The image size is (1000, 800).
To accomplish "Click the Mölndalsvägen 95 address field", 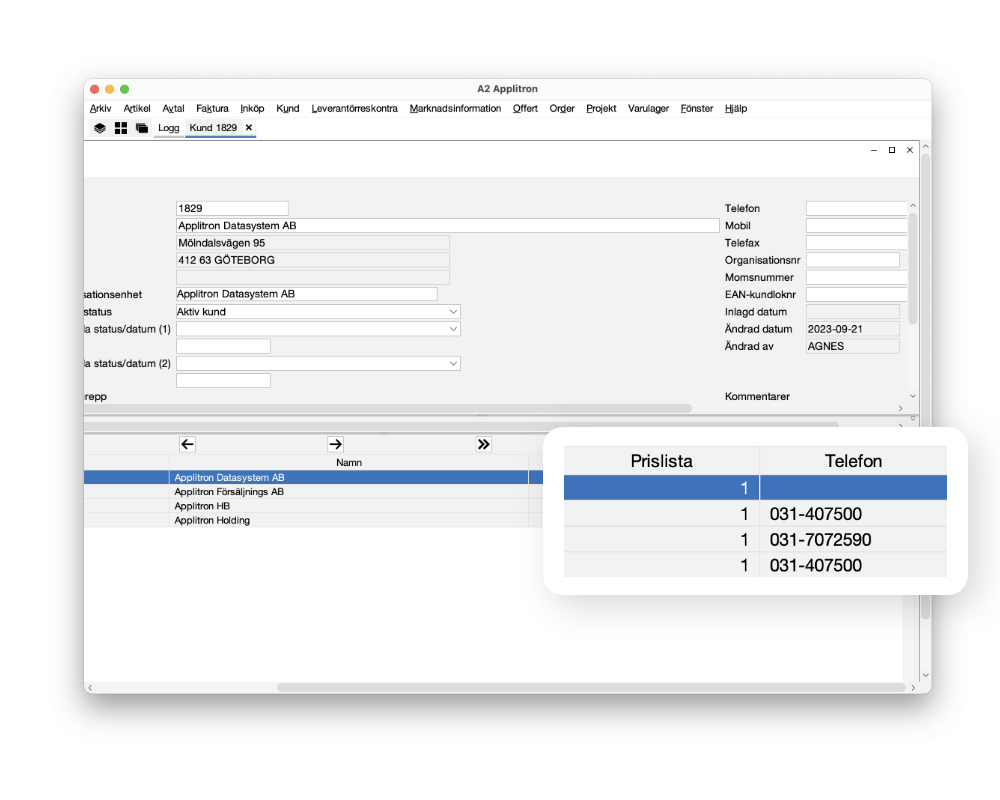I will click(312, 243).
